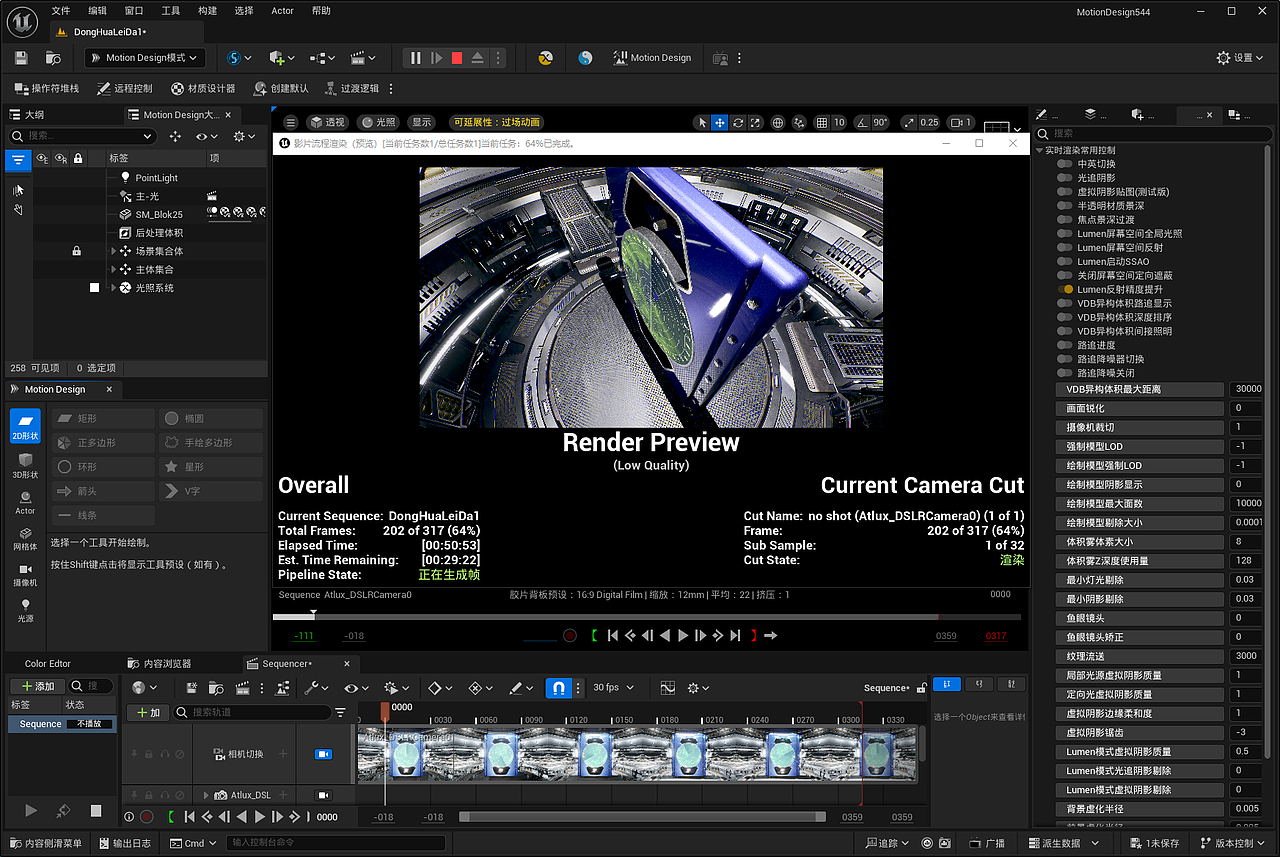
Task: Open the 文件 menu
Action: point(60,11)
